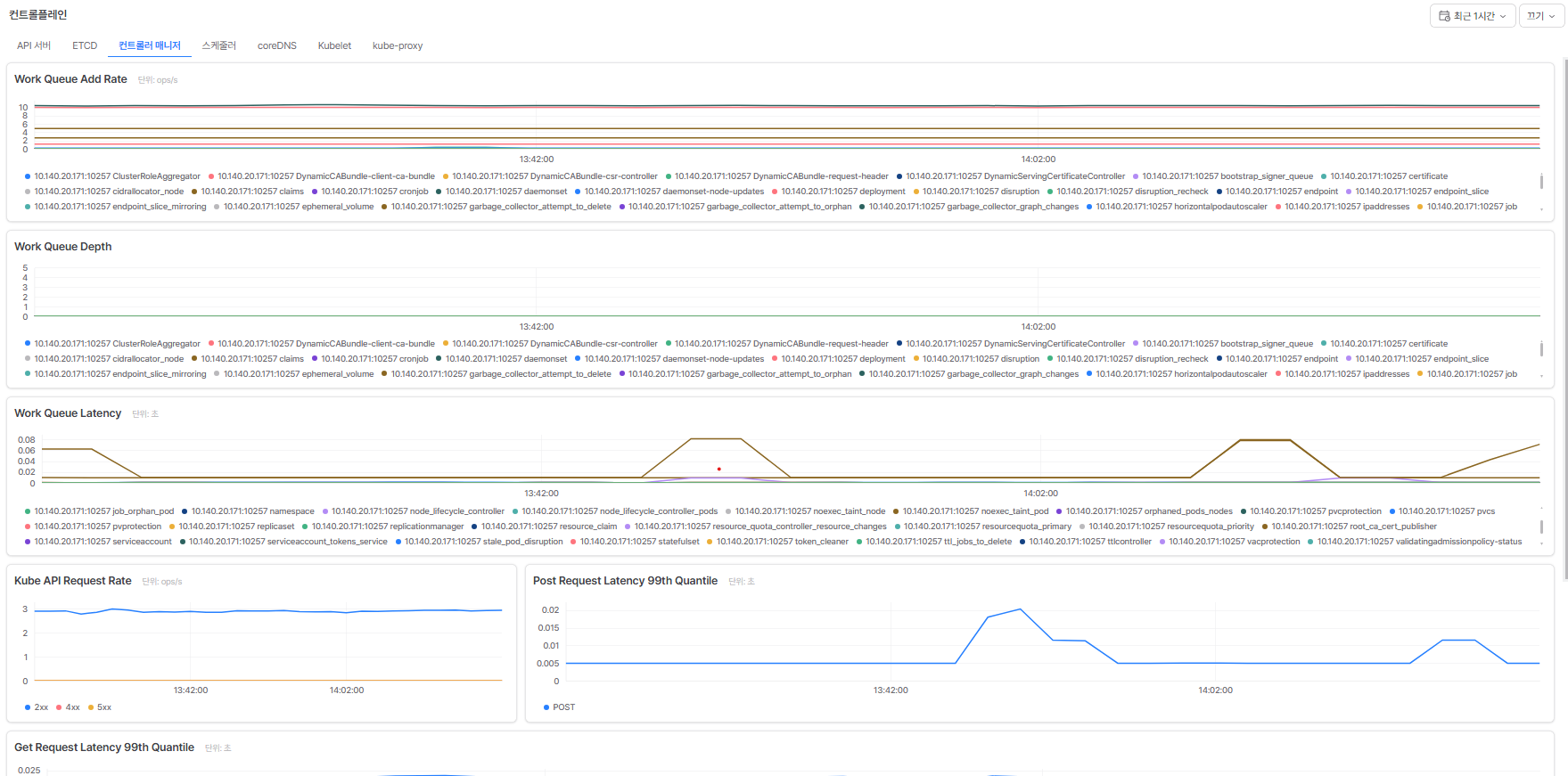
Task: Select the 컨트롤러 매니저 tab
Action: (150, 45)
